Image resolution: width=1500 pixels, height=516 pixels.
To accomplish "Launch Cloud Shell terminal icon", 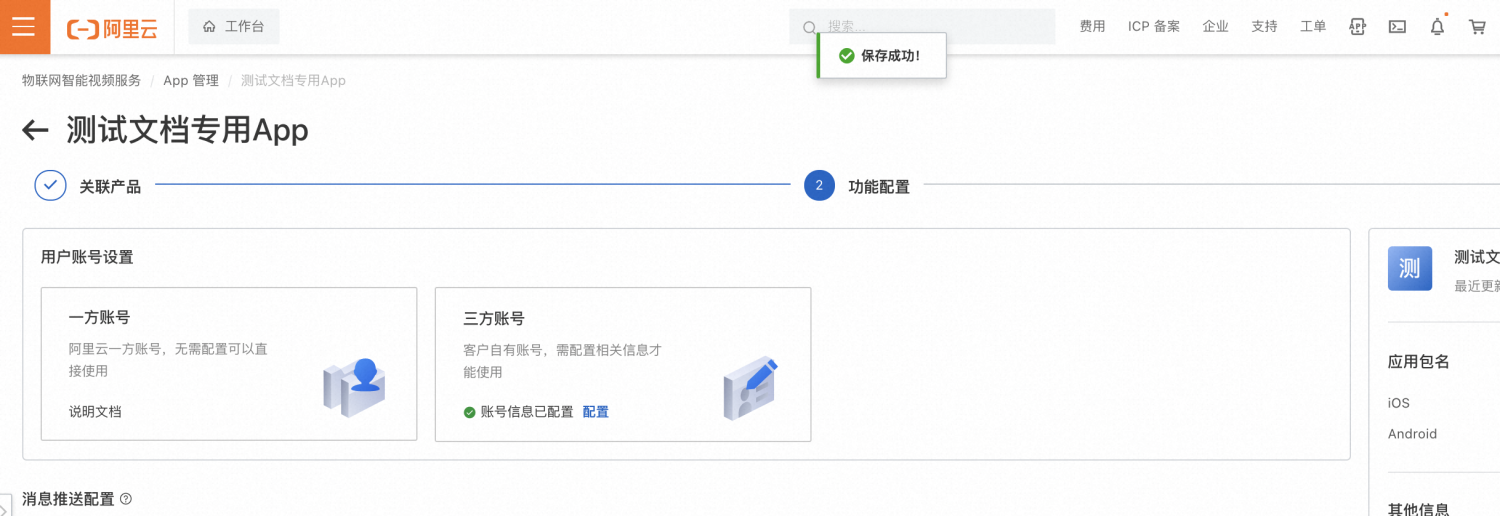I will pos(1397,27).
